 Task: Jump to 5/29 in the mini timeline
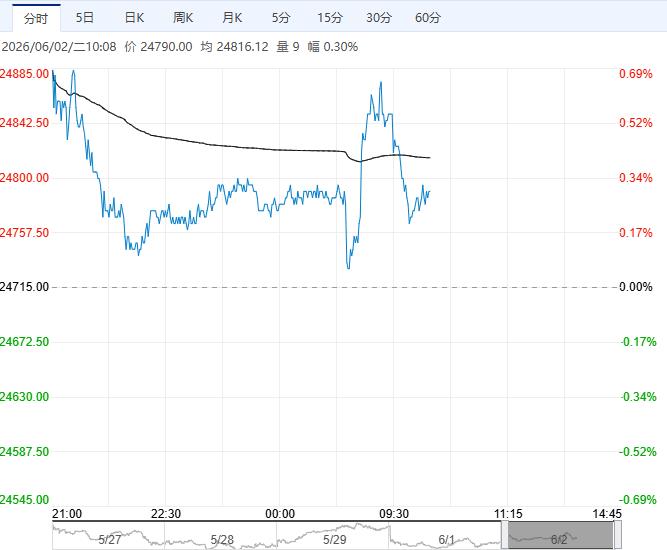(334, 540)
